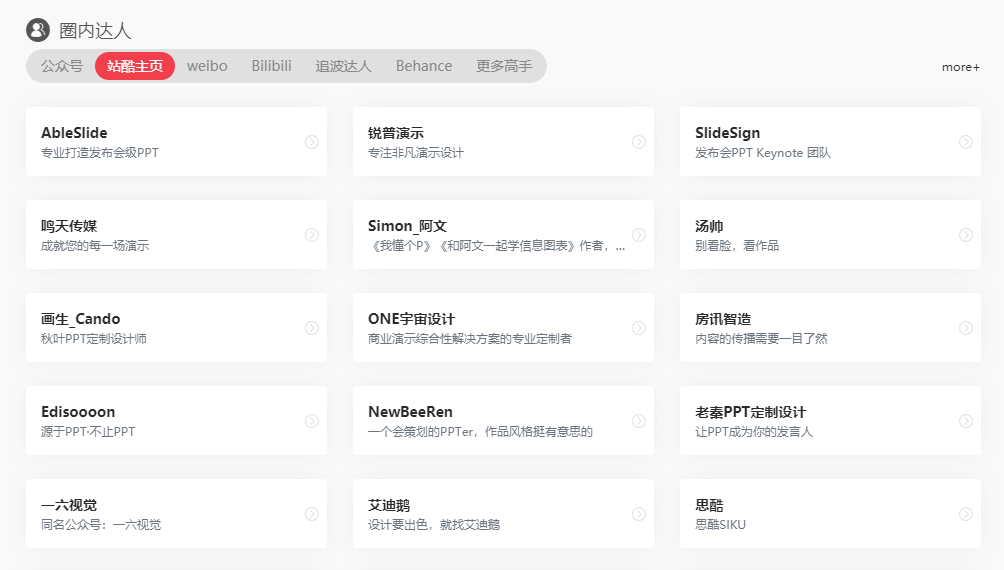This screenshot has height=570, width=1004.
Task: Select the 站酷主页 tab
Action: click(135, 66)
